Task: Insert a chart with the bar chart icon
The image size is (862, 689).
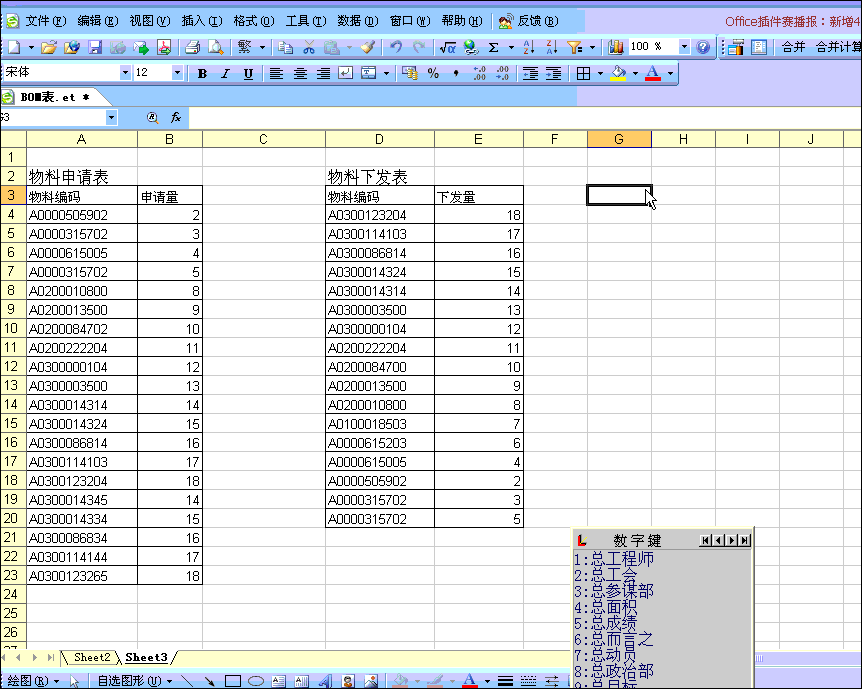Action: tap(616, 48)
